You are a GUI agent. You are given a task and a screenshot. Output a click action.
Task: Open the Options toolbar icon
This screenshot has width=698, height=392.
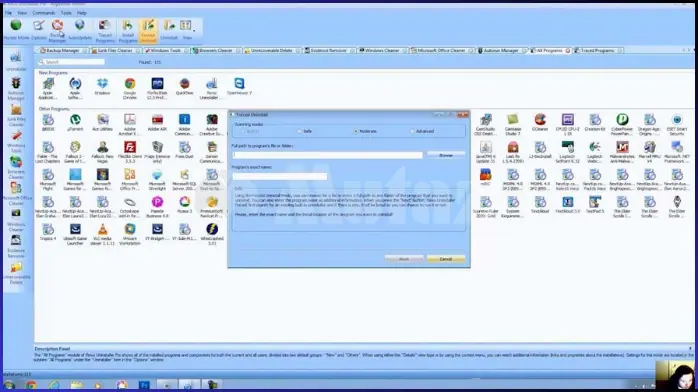39,30
